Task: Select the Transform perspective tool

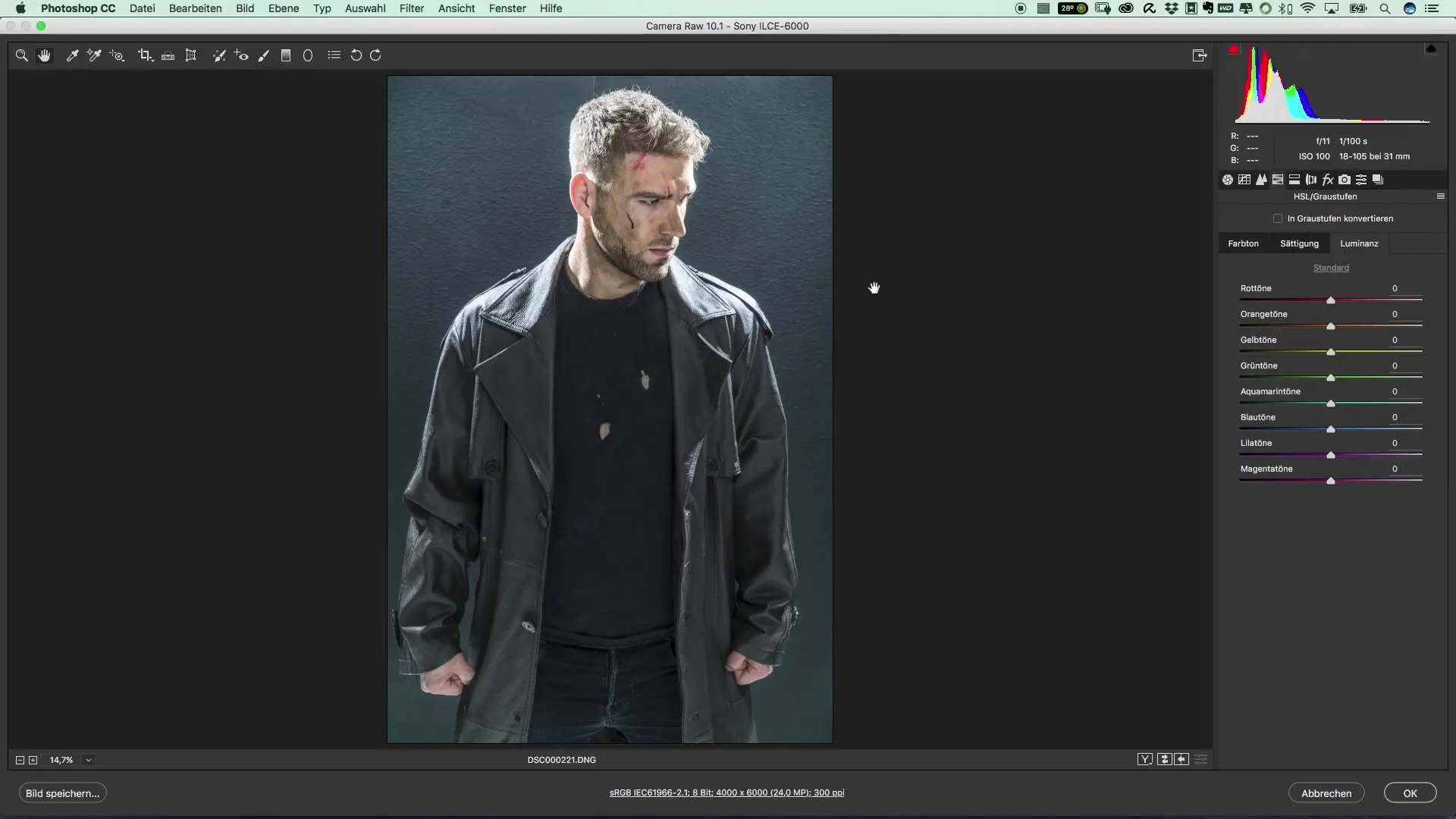Action: tap(191, 55)
